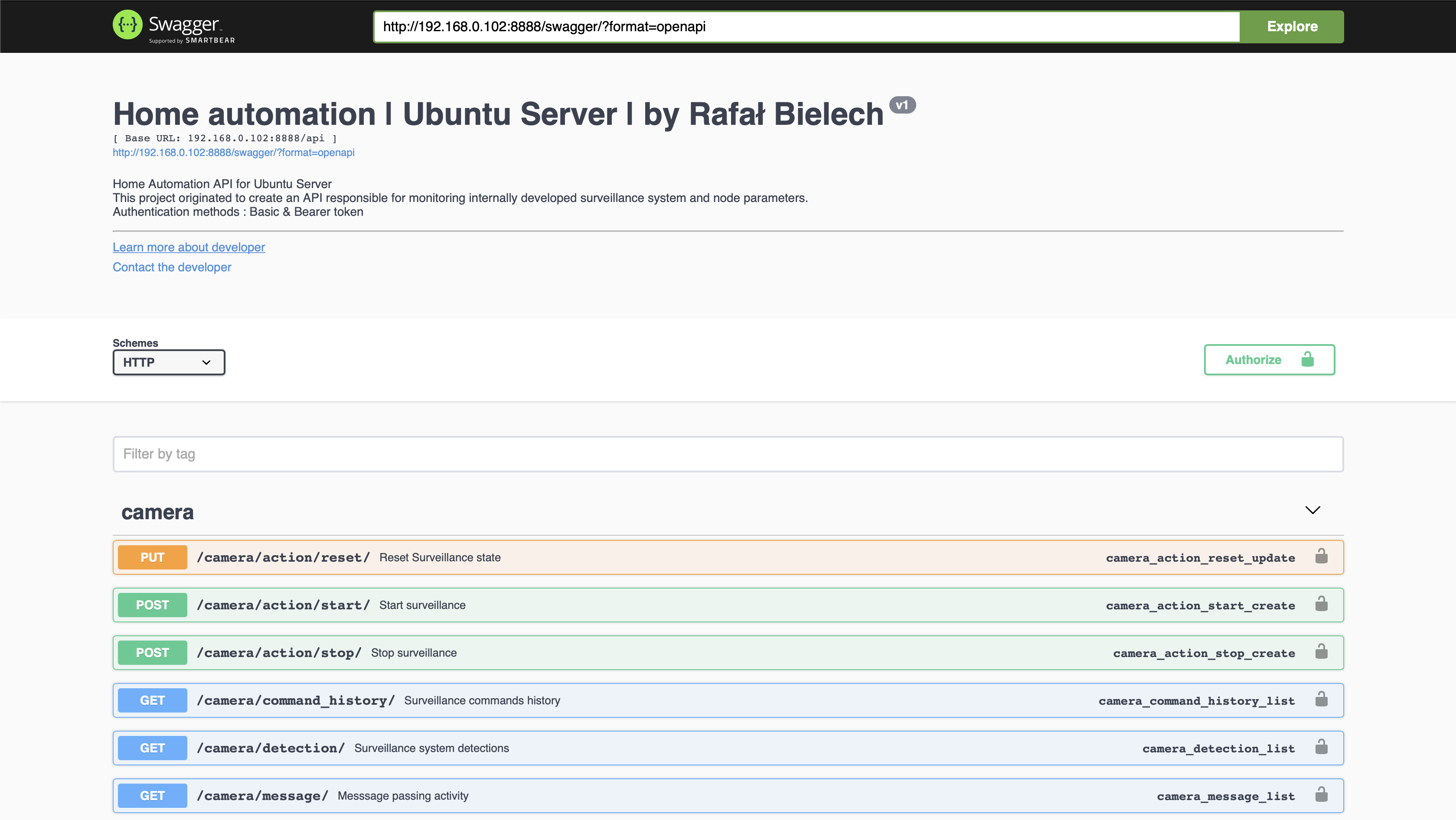Image resolution: width=1456 pixels, height=820 pixels.
Task: Expand POST /camera/action/stop/ endpoint
Action: [728, 653]
